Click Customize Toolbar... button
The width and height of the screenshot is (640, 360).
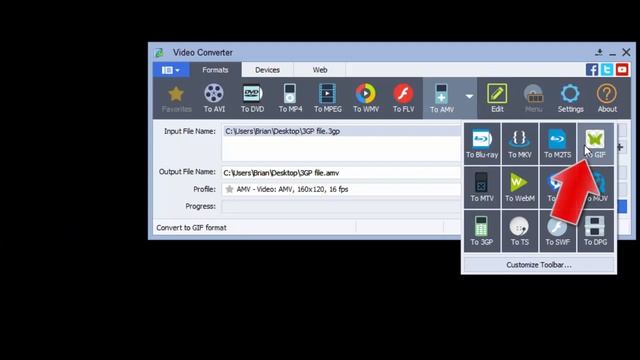point(539,265)
